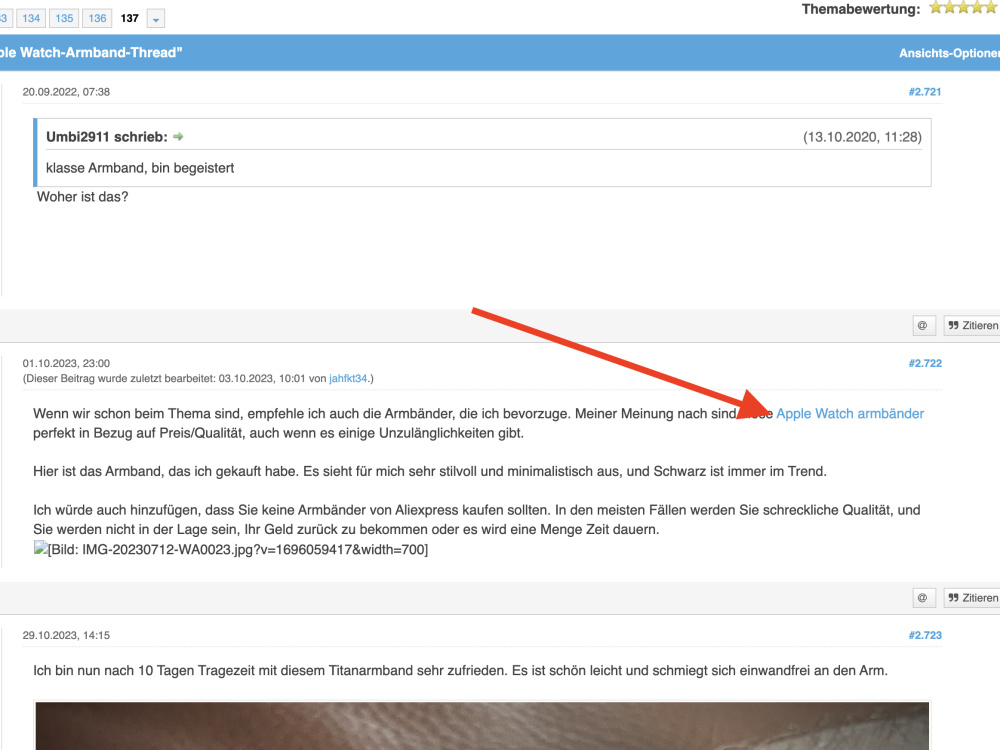This screenshot has height=750, width=1000.
Task: Click Zitieren button of post #2.721
Action: (972, 325)
